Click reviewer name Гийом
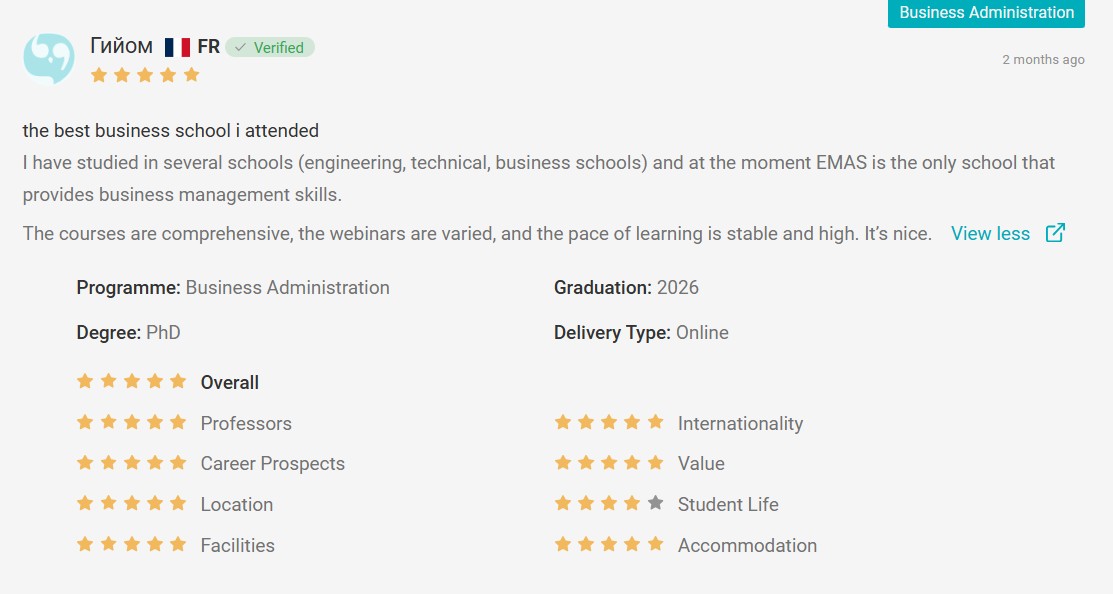1113x594 pixels. click(121, 46)
